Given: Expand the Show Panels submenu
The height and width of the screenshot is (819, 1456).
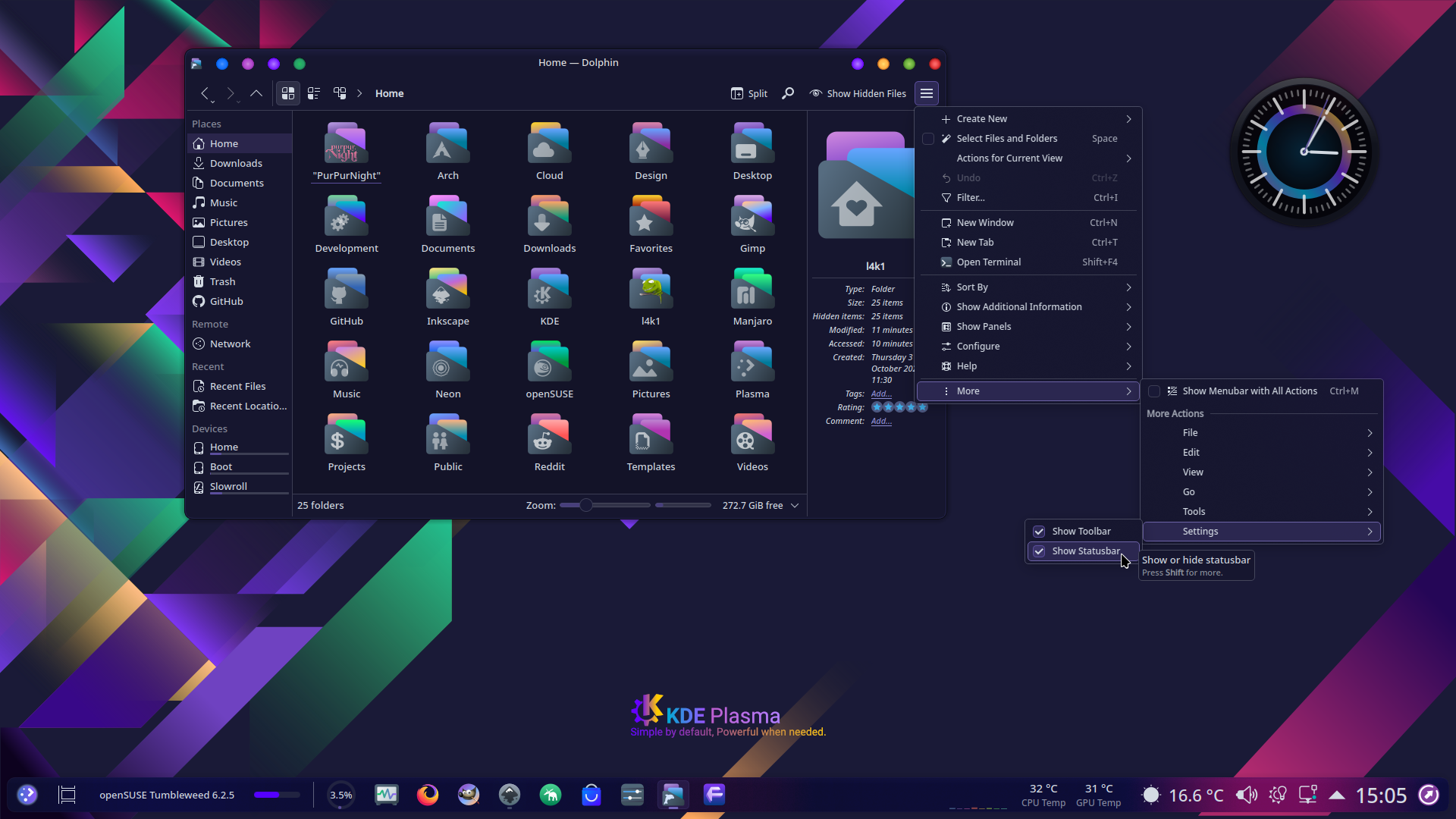Looking at the screenshot, I should (1030, 327).
